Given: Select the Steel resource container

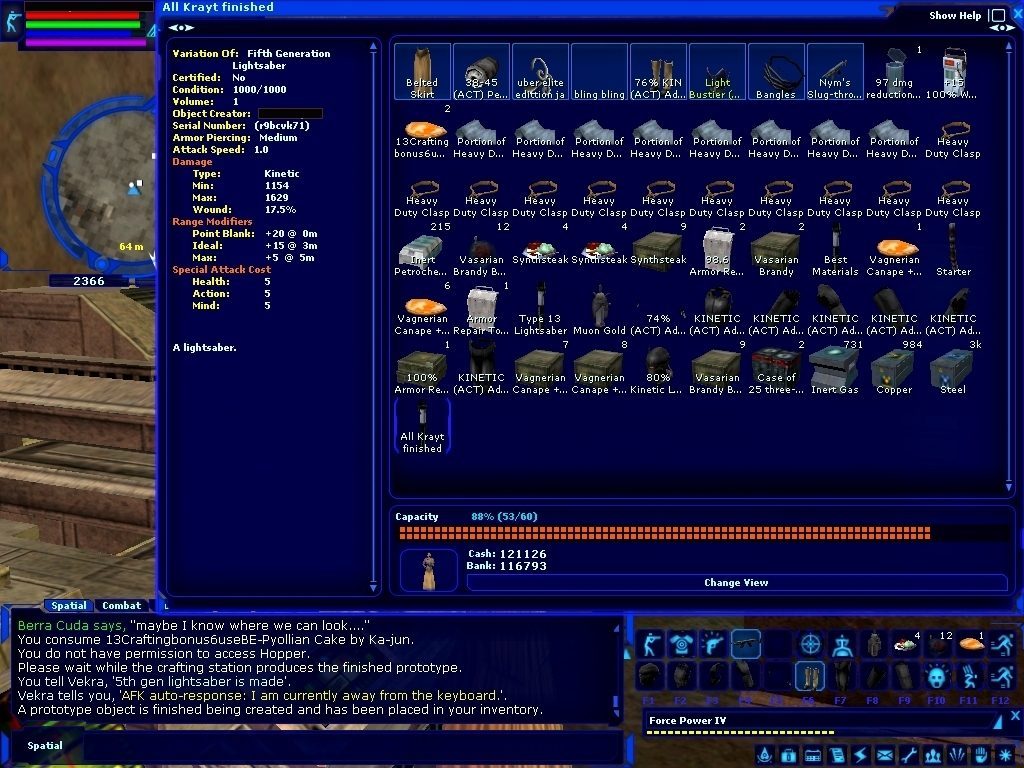Looking at the screenshot, I should 953,370.
